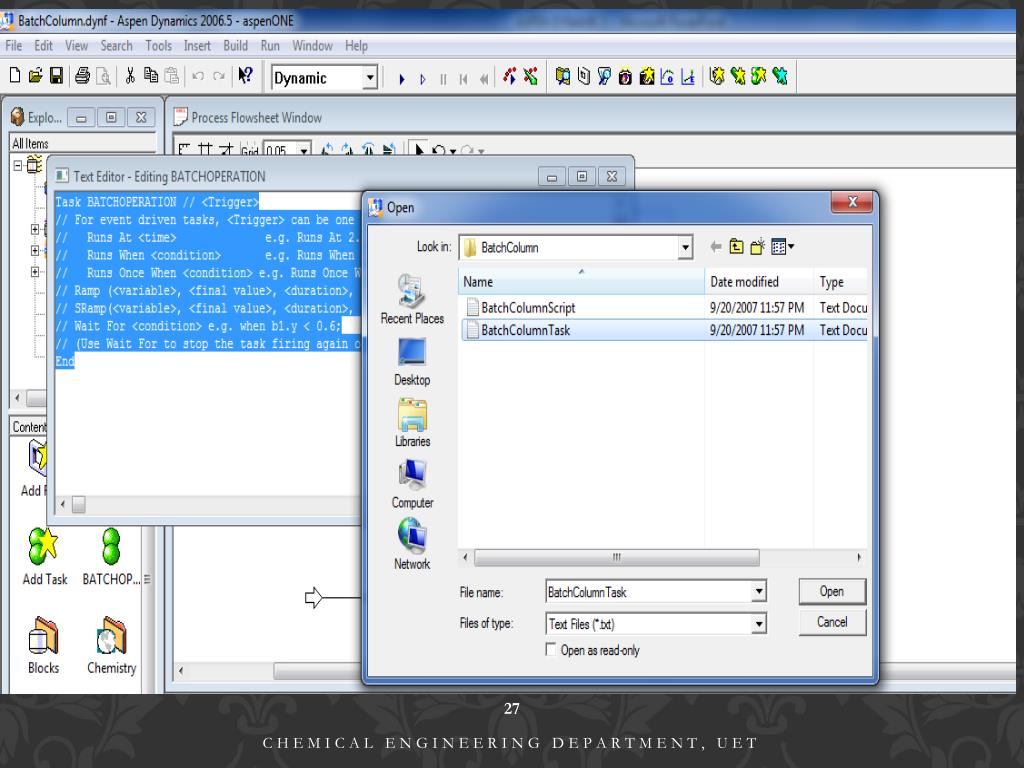The image size is (1024, 768).
Task: Click the Cut scissors icon
Action: point(130,76)
